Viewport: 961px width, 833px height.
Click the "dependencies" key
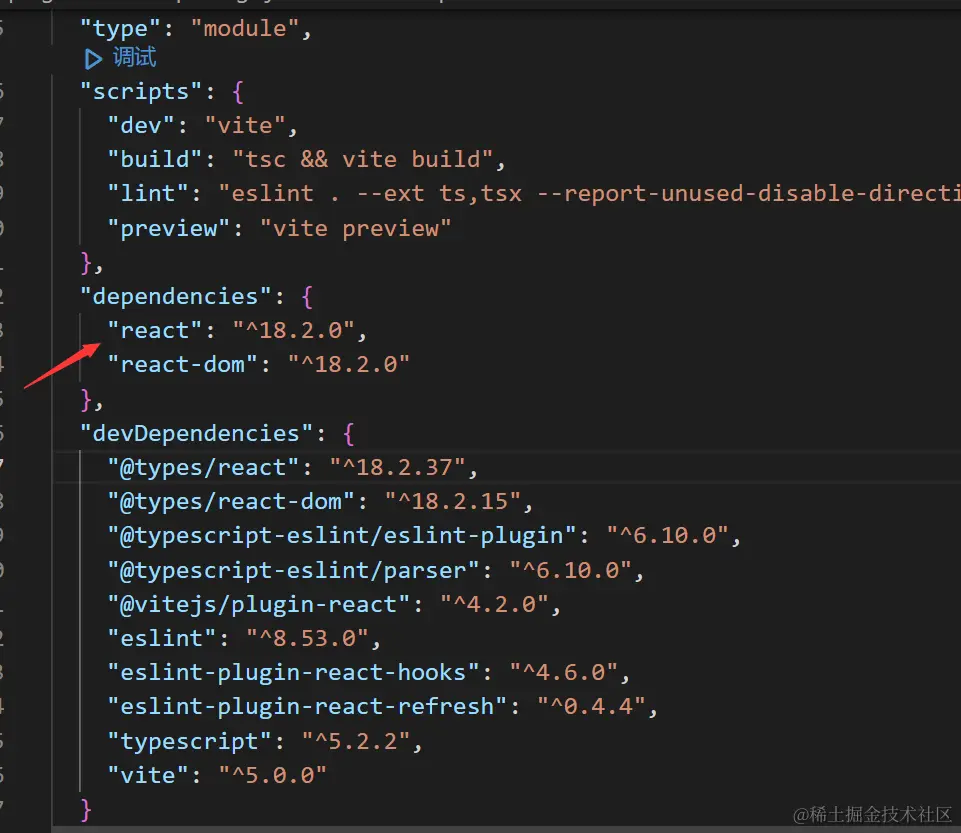coord(175,297)
